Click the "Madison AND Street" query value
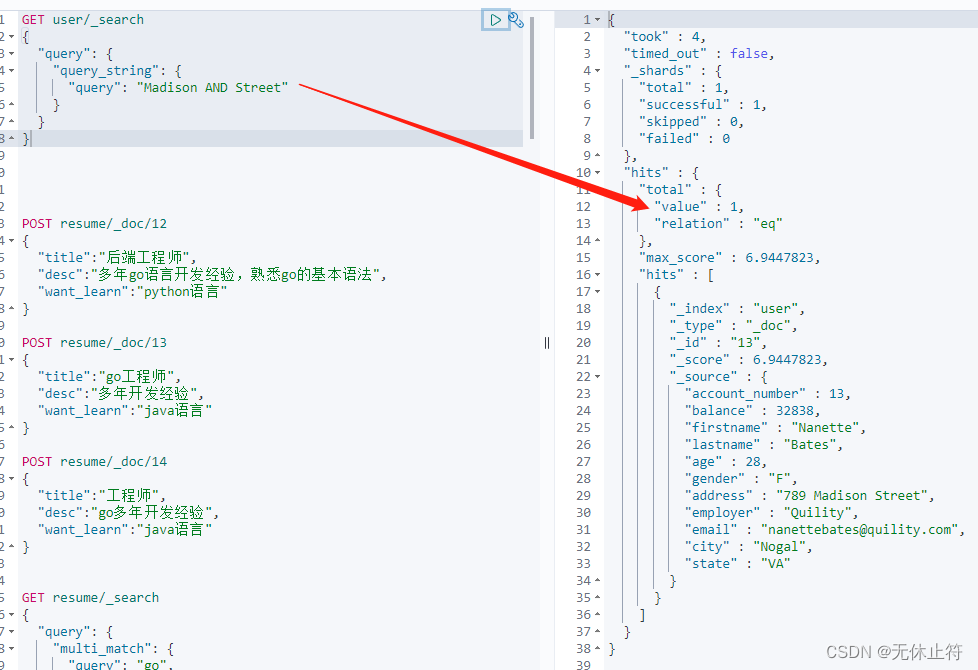 (x=212, y=88)
